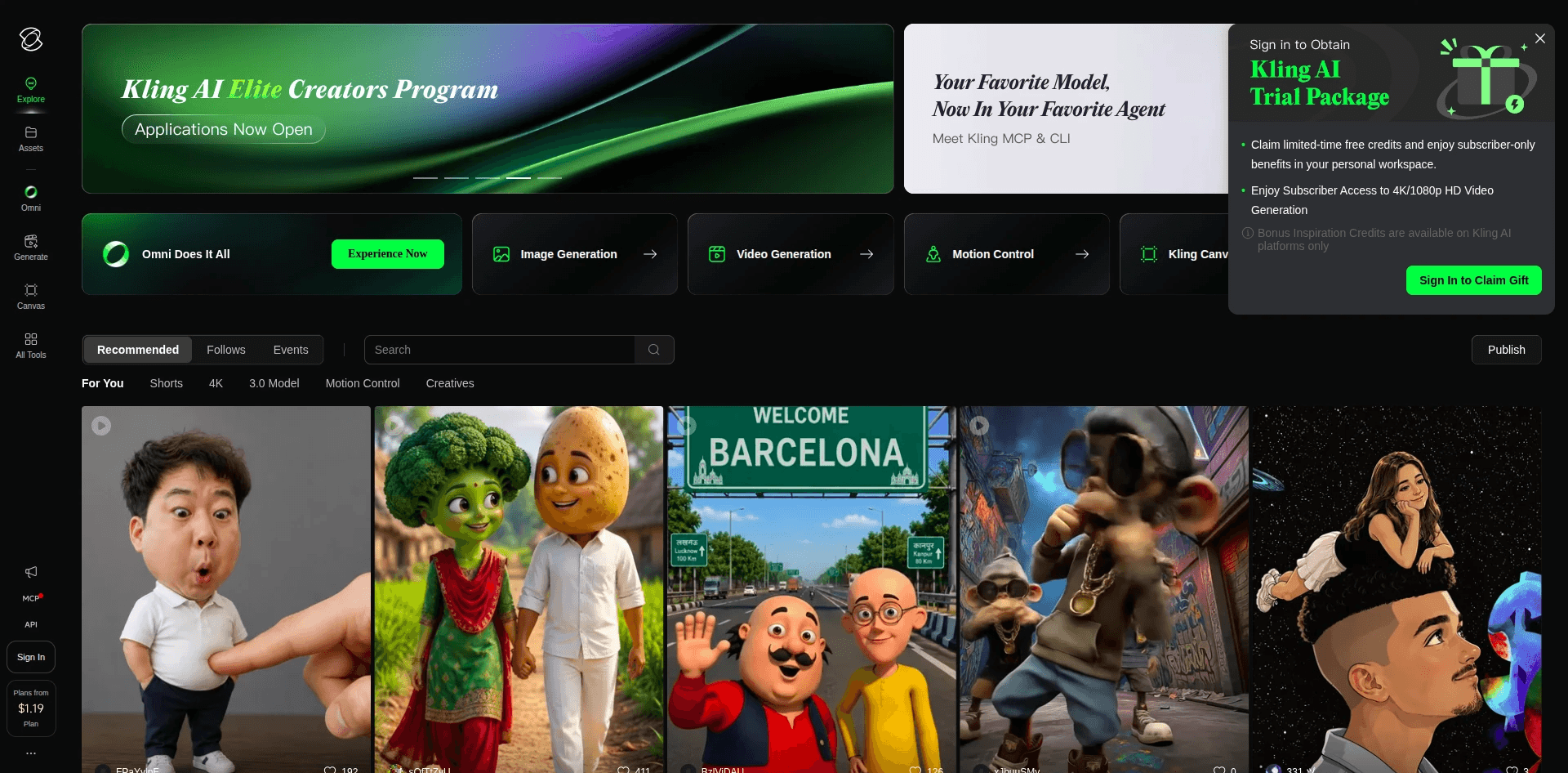Select the first banner carousel indicator

pos(425,177)
